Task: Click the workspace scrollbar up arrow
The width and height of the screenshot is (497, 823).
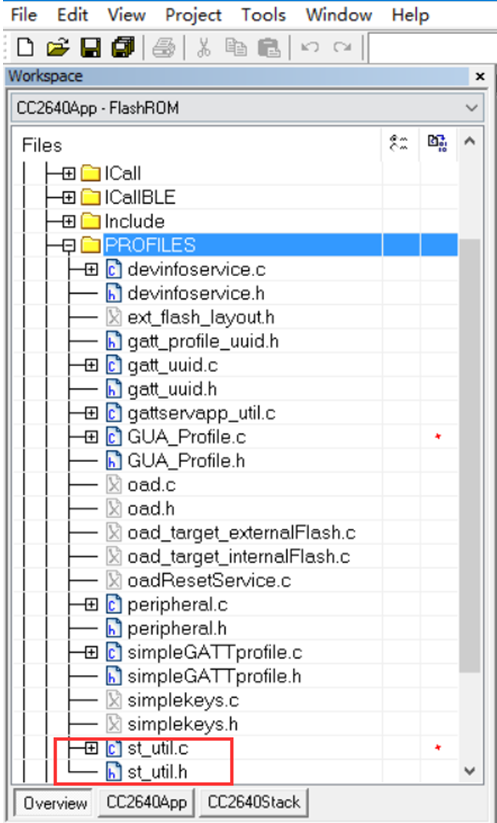Action: [470, 142]
